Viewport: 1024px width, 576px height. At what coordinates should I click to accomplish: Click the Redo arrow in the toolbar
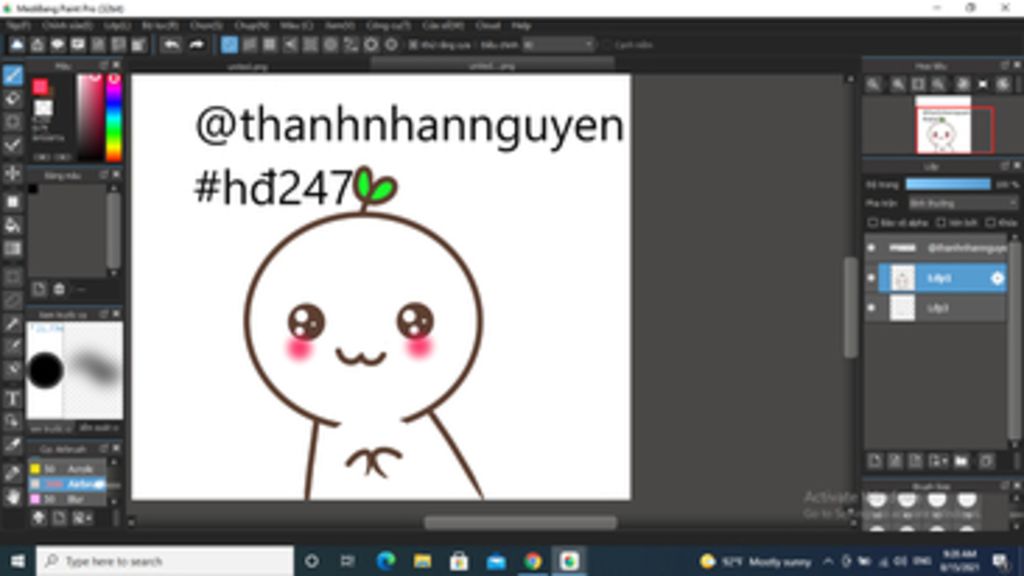point(197,44)
